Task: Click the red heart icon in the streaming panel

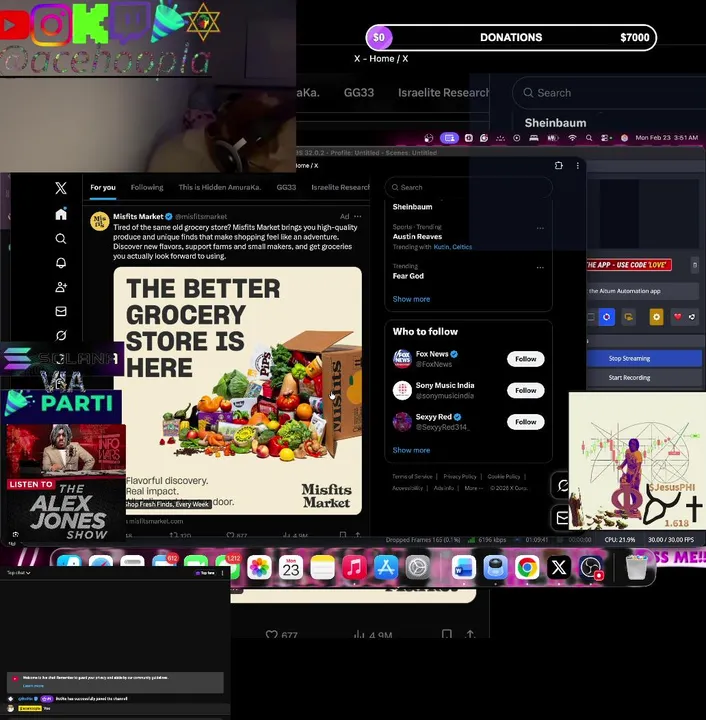Action: tap(678, 316)
